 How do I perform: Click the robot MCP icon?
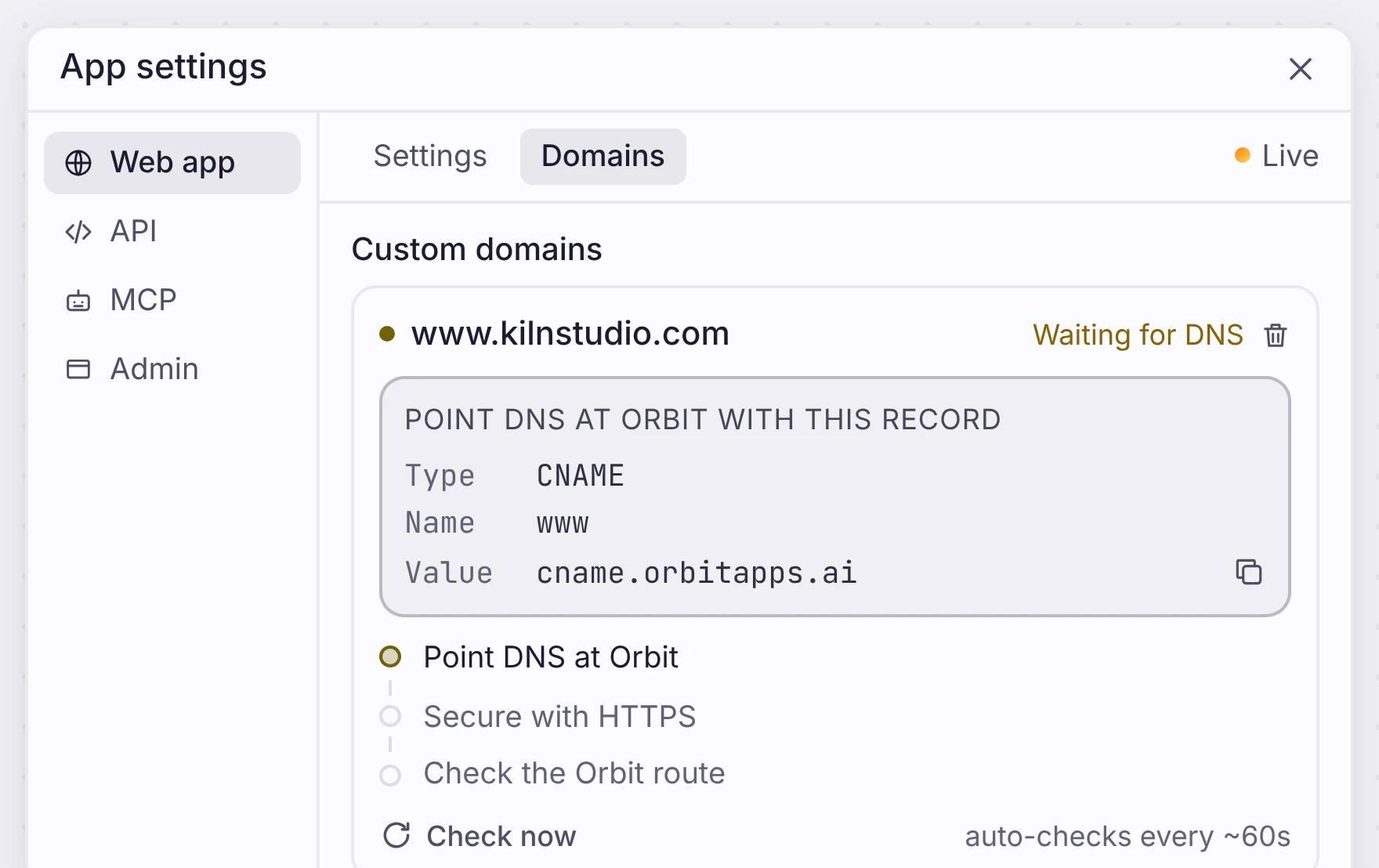(78, 301)
